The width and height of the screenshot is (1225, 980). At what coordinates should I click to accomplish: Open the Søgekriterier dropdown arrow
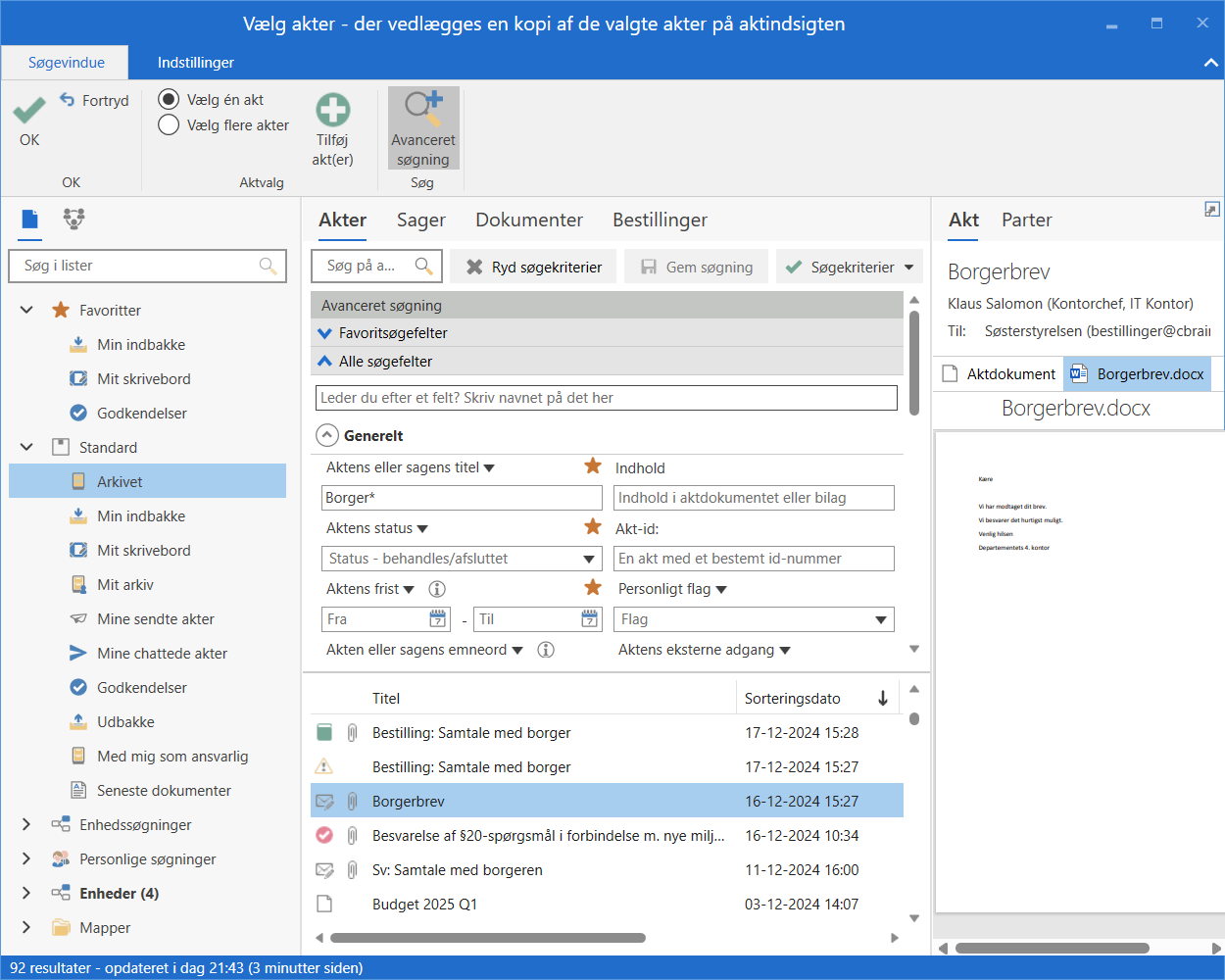click(x=908, y=267)
